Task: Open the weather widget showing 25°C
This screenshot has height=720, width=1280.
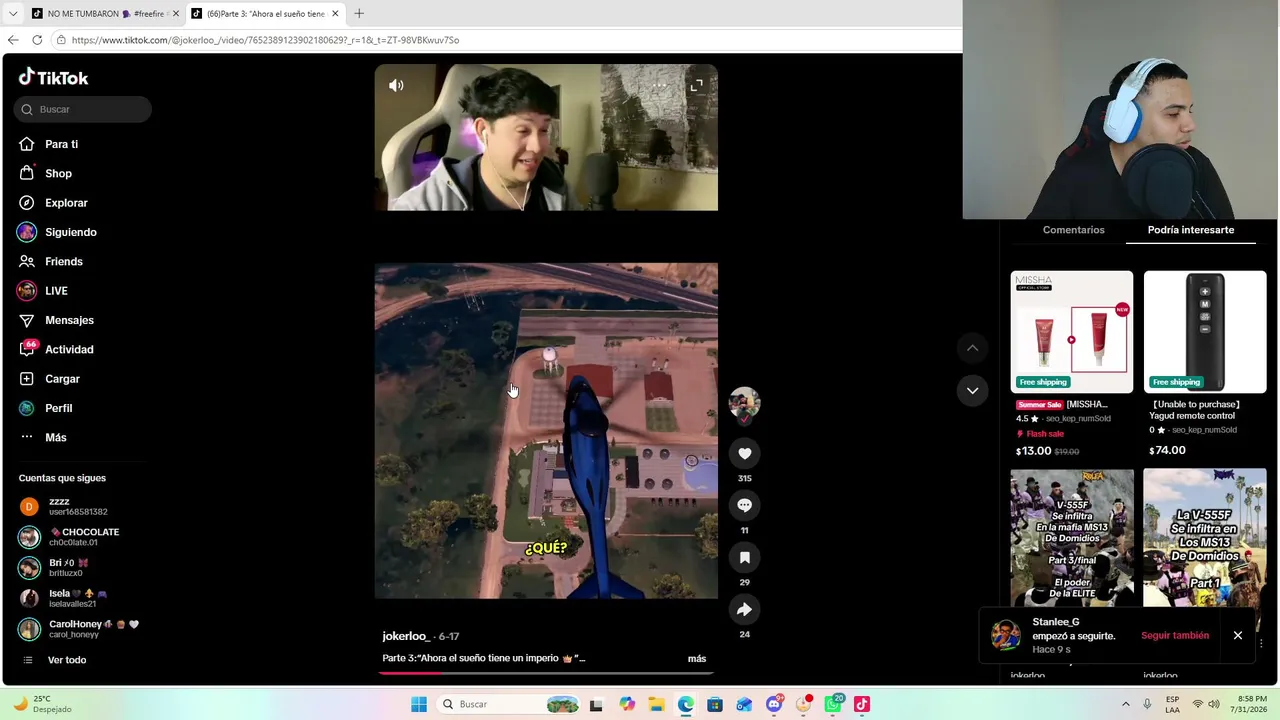Action: point(42,704)
